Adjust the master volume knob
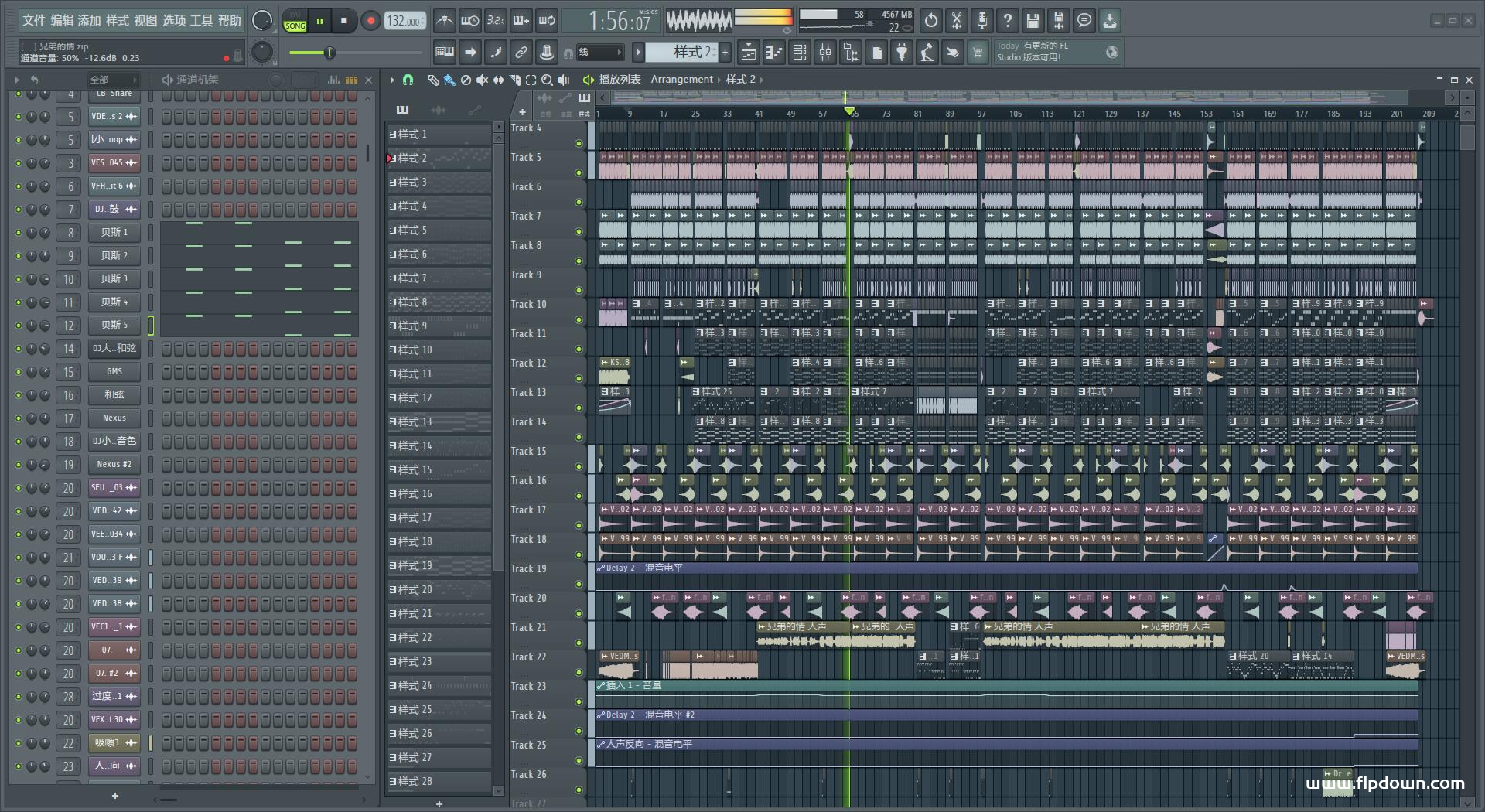This screenshot has height=812, width=1485. coord(262,21)
